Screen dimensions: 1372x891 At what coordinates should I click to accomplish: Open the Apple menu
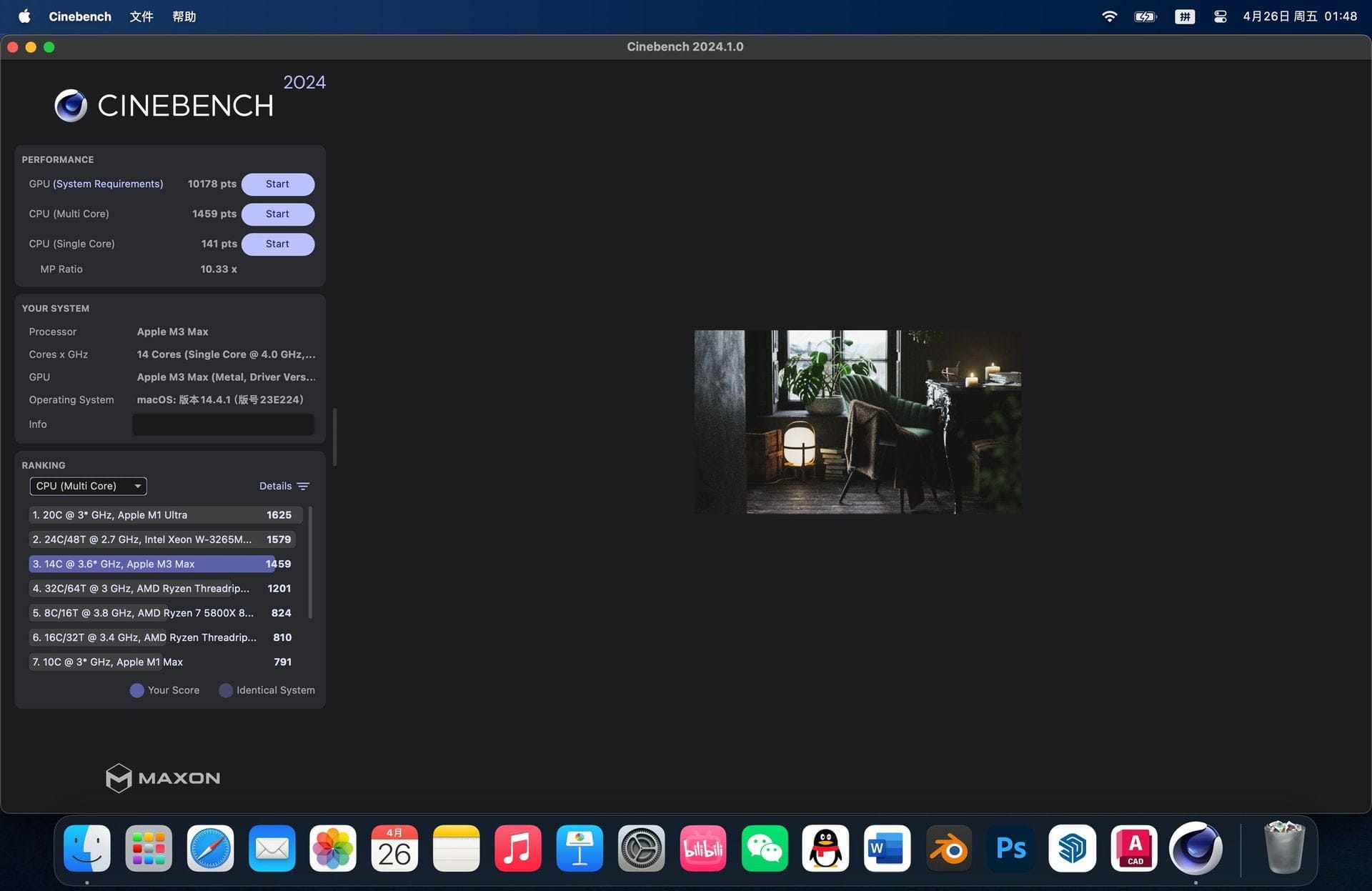point(24,16)
